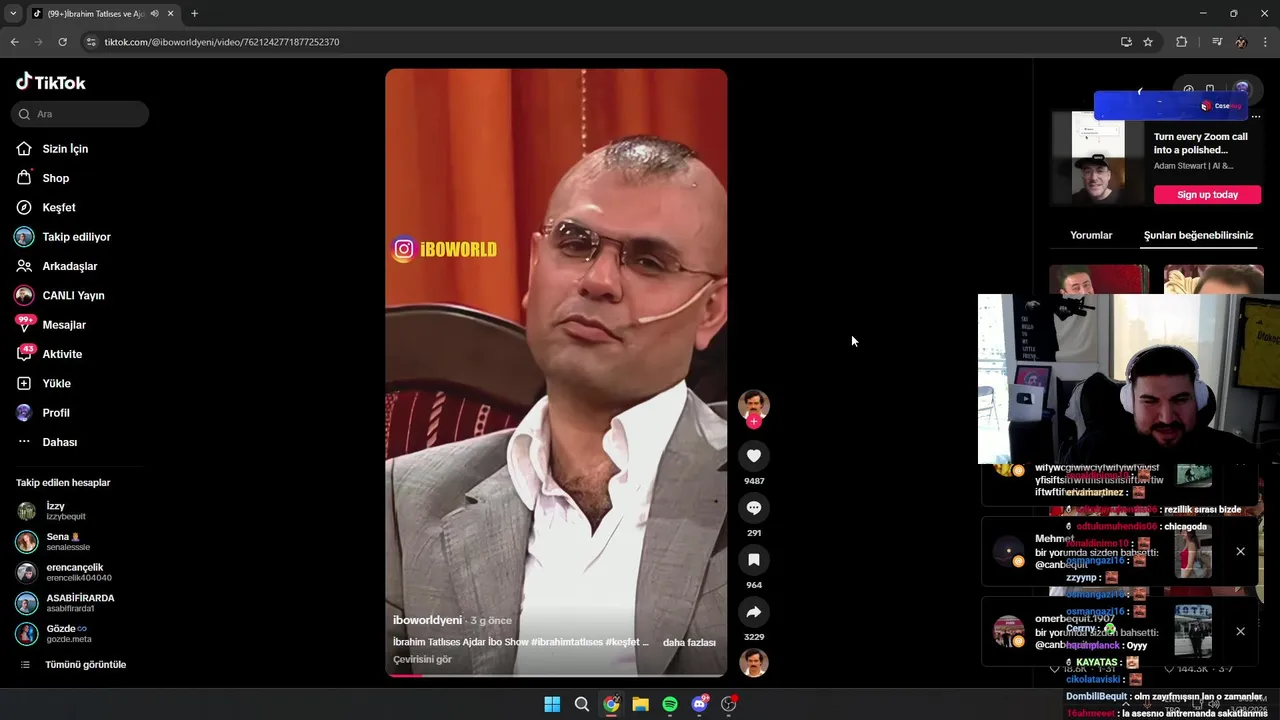The image size is (1280, 720).
Task: Open Chrome profile avatar
Action: (x=1241, y=42)
